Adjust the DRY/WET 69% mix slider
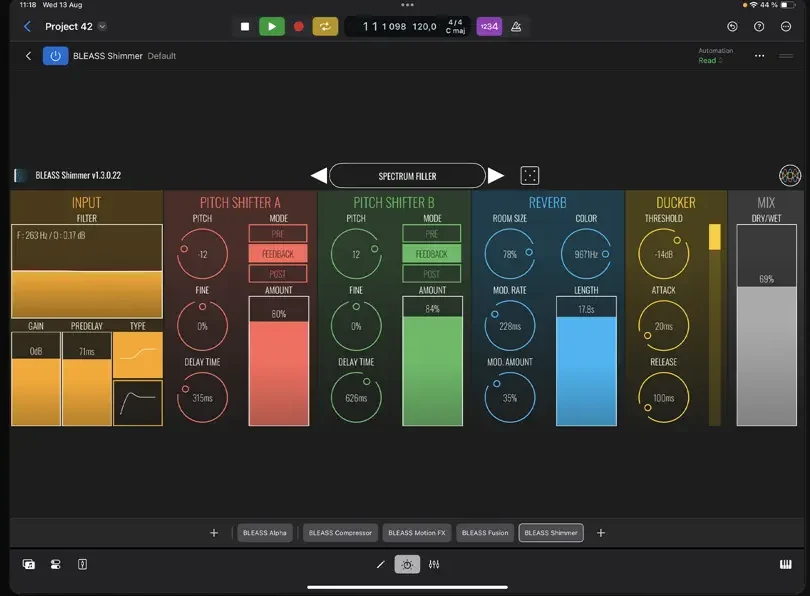Screen dimensions: 810x596 [x=767, y=325]
